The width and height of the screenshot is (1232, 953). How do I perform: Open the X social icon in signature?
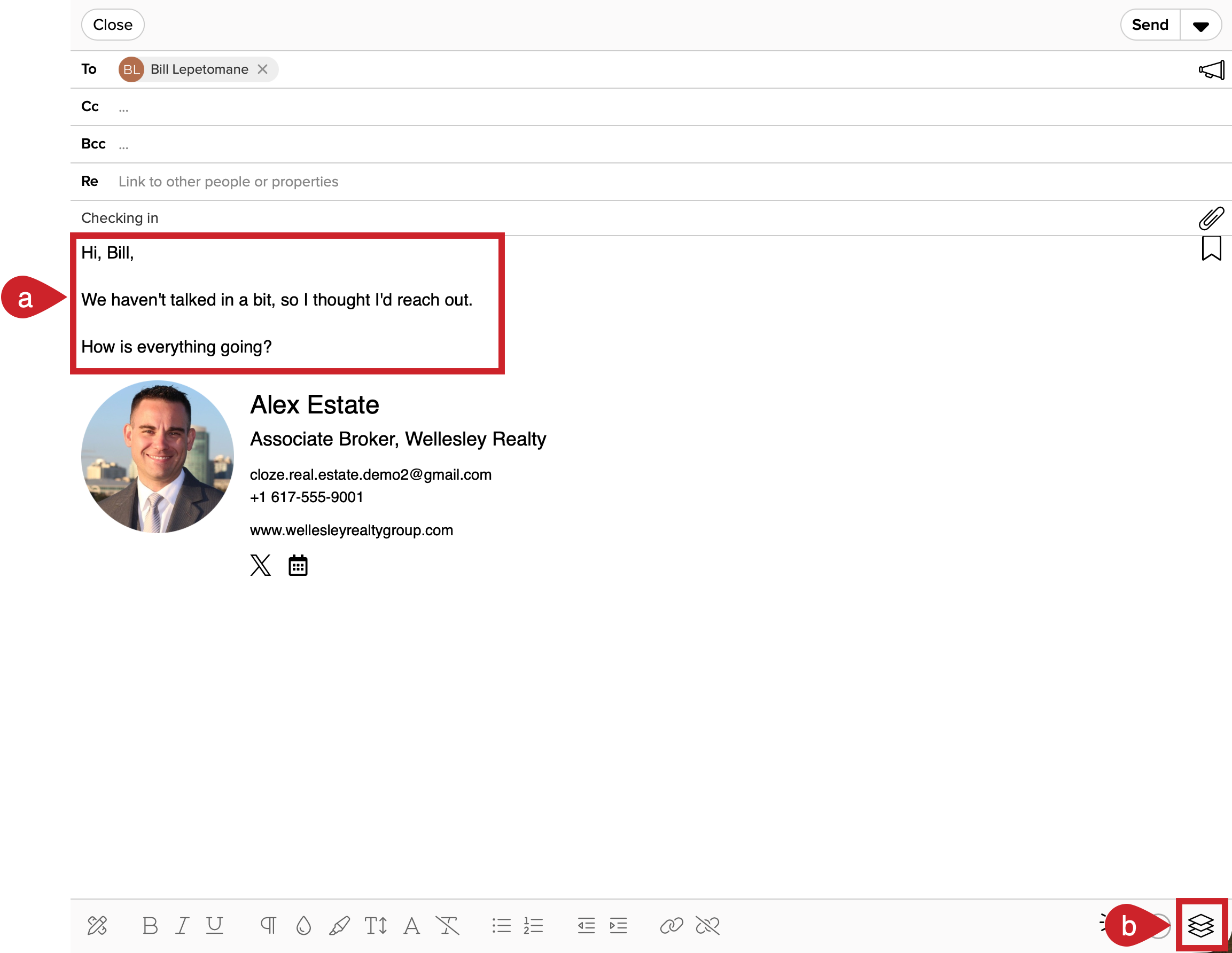pos(260,565)
